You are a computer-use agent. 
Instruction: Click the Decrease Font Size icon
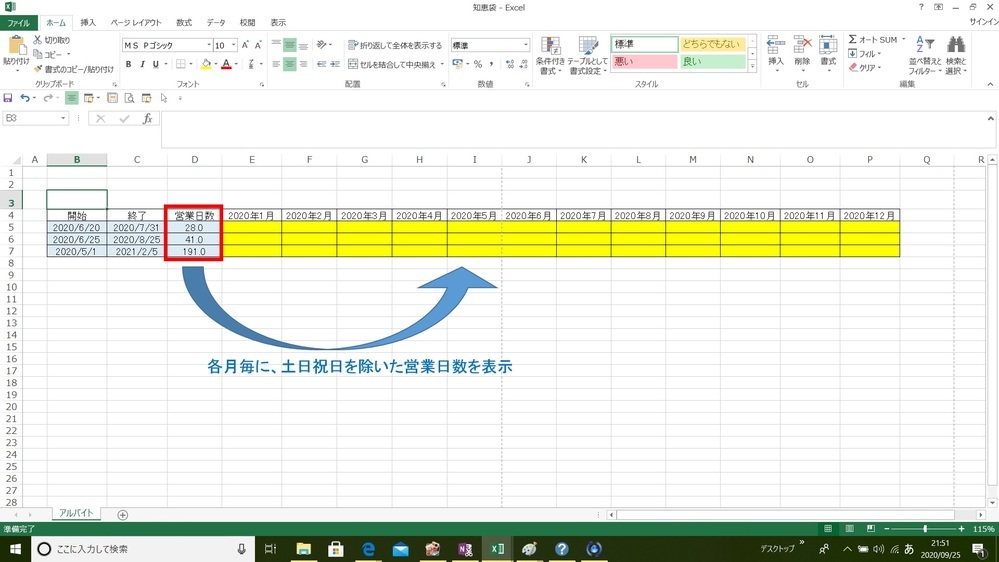tap(258, 45)
